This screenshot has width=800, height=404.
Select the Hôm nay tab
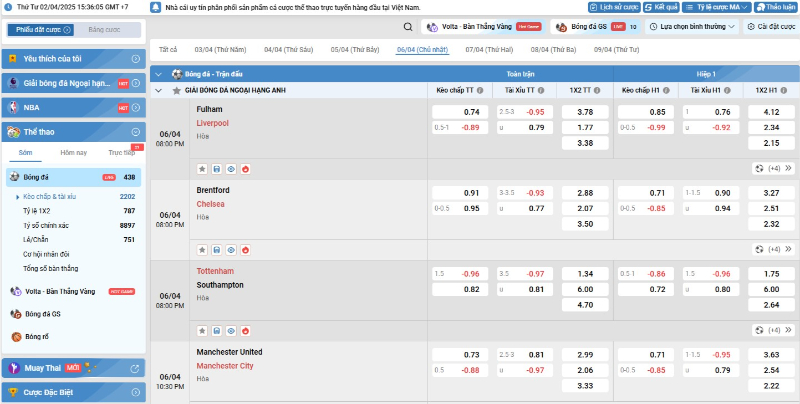[x=73, y=153]
